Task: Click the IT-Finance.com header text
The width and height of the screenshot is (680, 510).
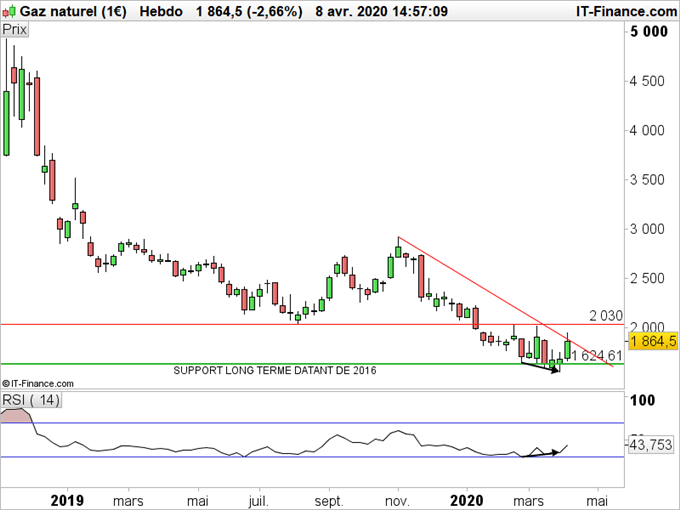Action: point(626,11)
